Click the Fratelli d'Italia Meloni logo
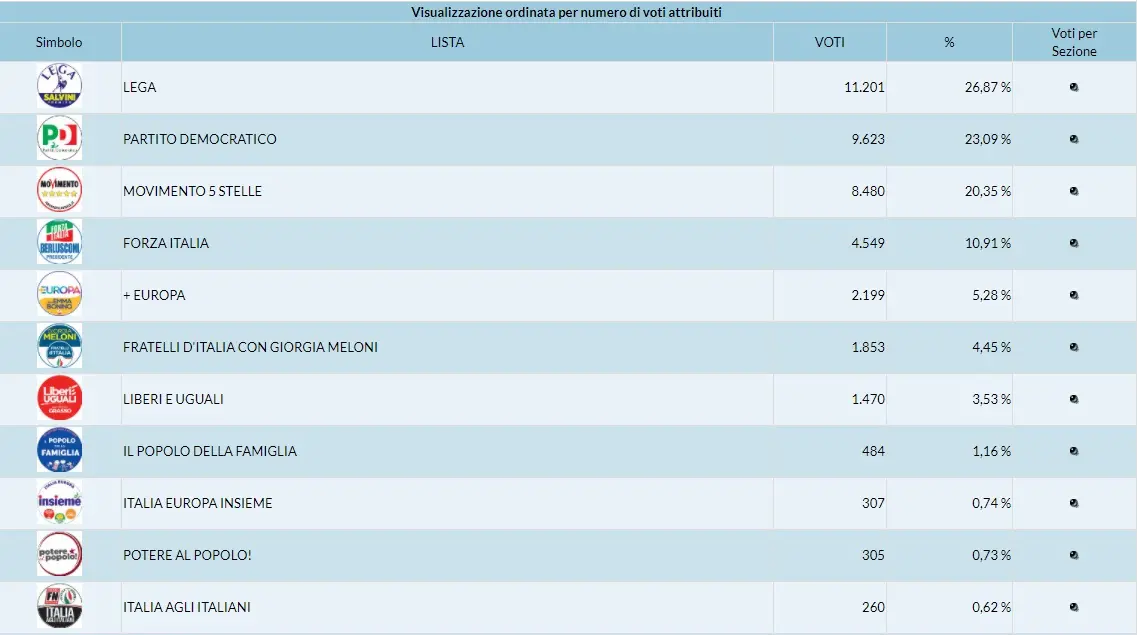 59,346
